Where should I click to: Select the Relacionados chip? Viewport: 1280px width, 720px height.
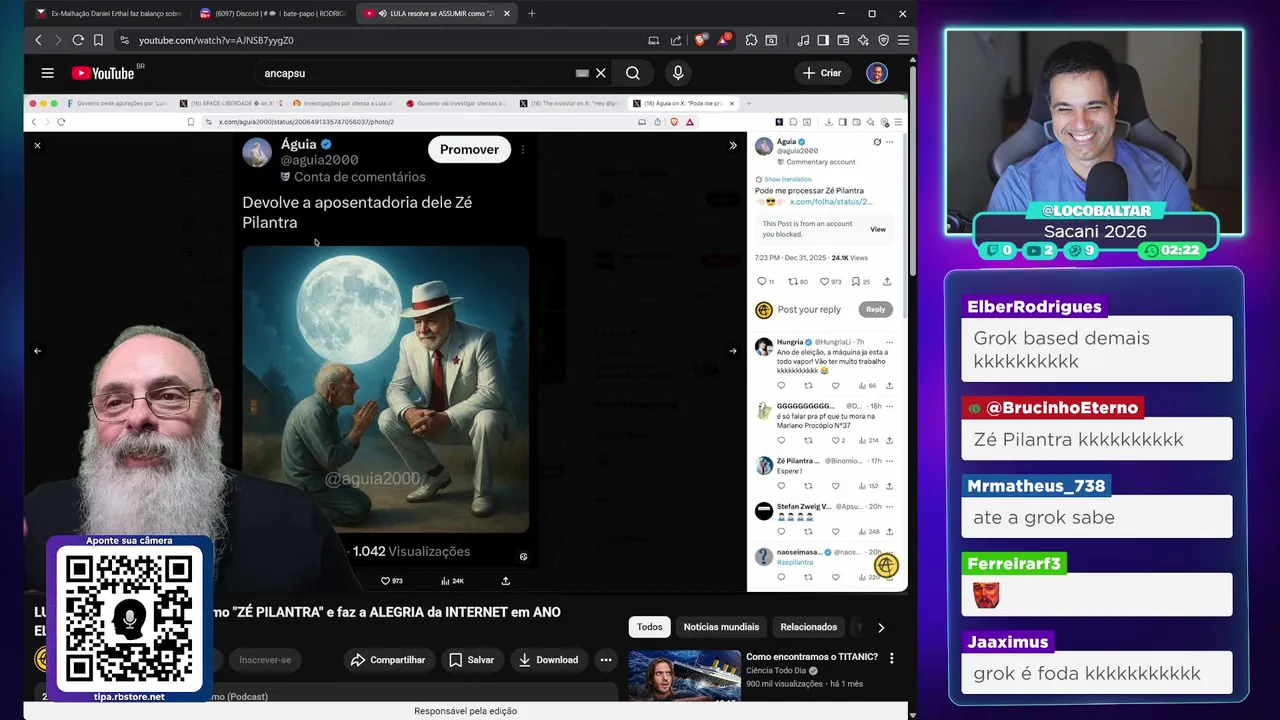pos(808,627)
